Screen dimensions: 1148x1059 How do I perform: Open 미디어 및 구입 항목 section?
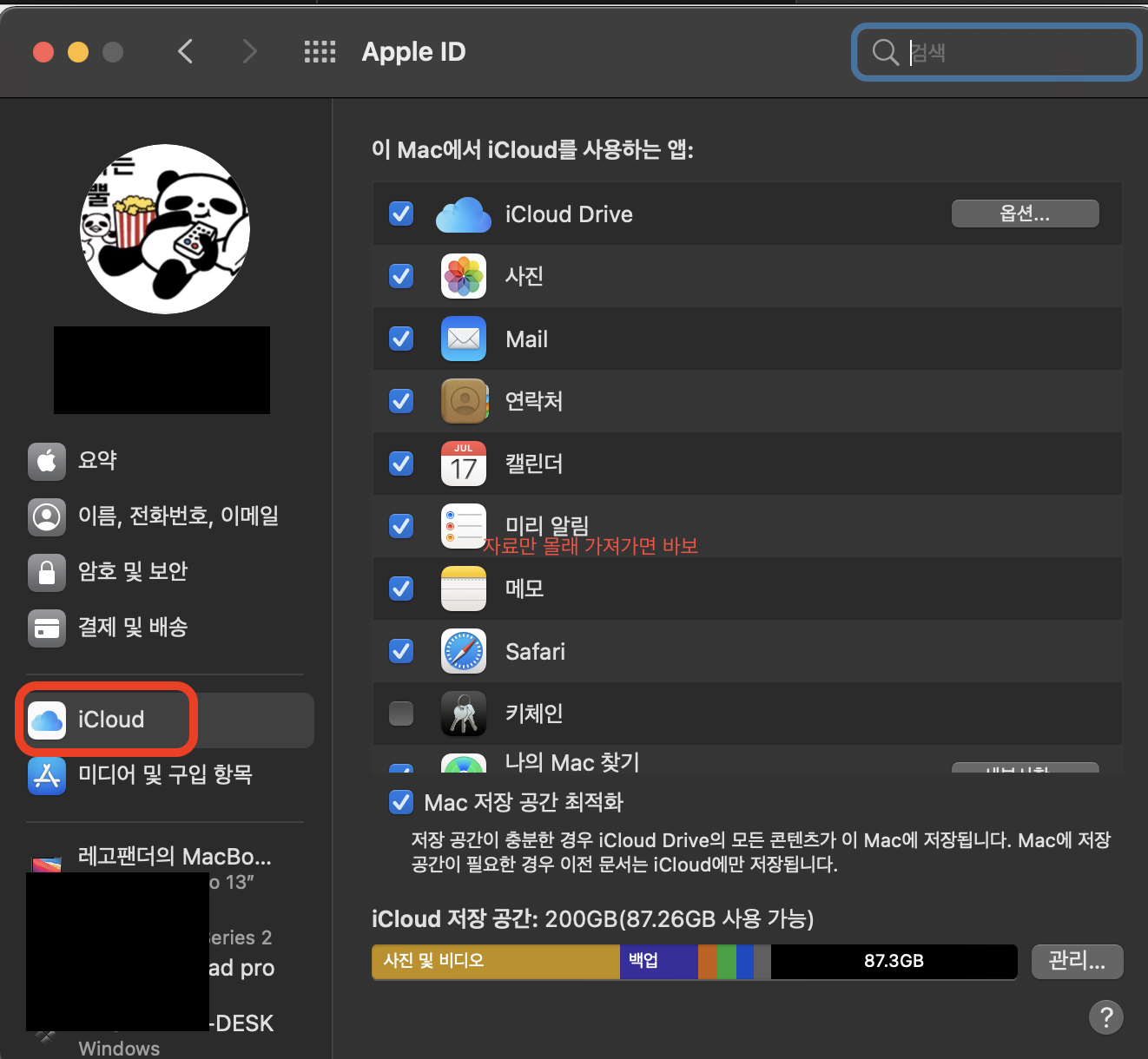165,775
